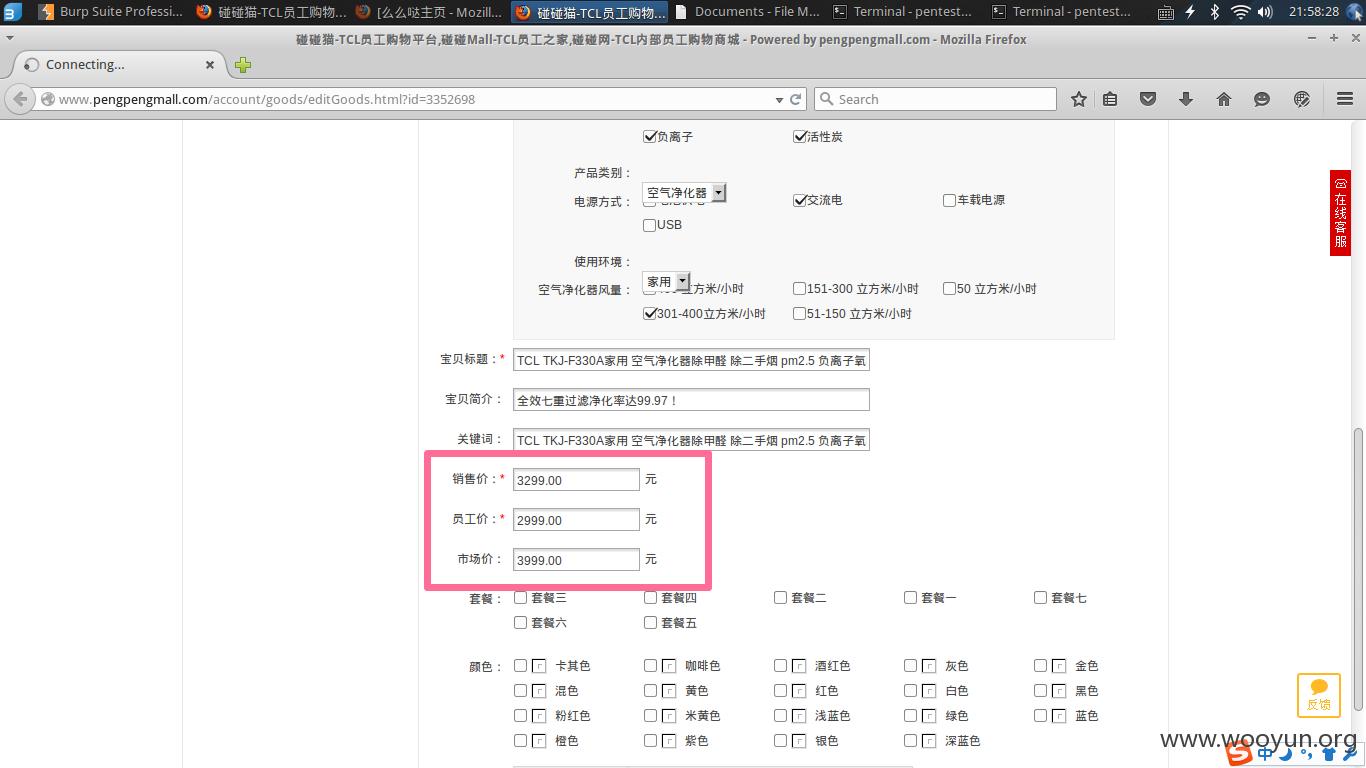Check the 金色 color checkbox
This screenshot has width=1366, height=768.
coord(1040,665)
